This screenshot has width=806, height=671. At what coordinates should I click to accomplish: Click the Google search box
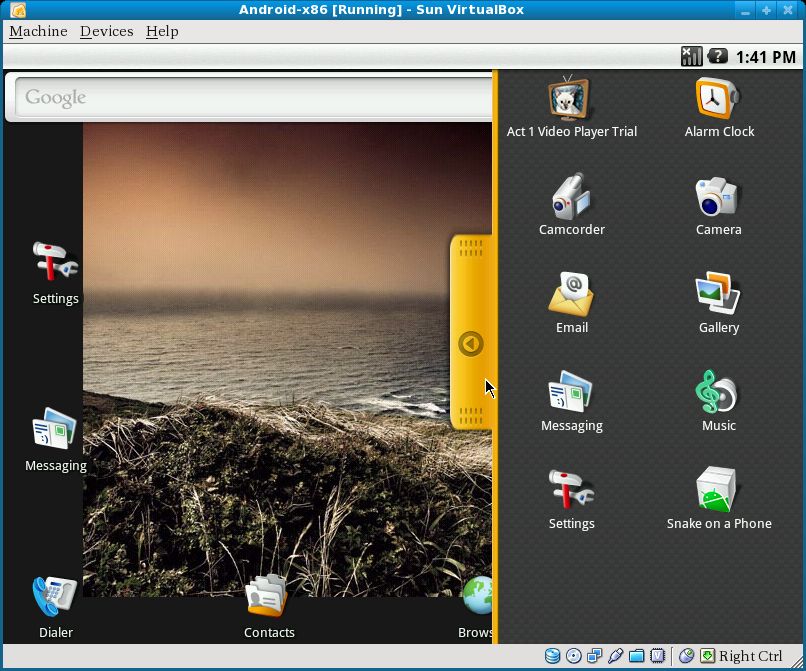tap(250, 98)
